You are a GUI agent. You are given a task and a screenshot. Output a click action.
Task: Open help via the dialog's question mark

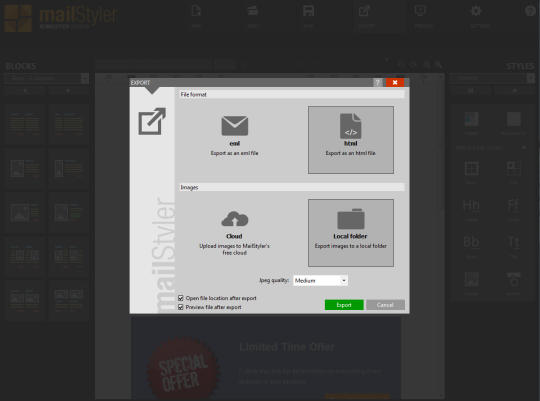coord(377,82)
